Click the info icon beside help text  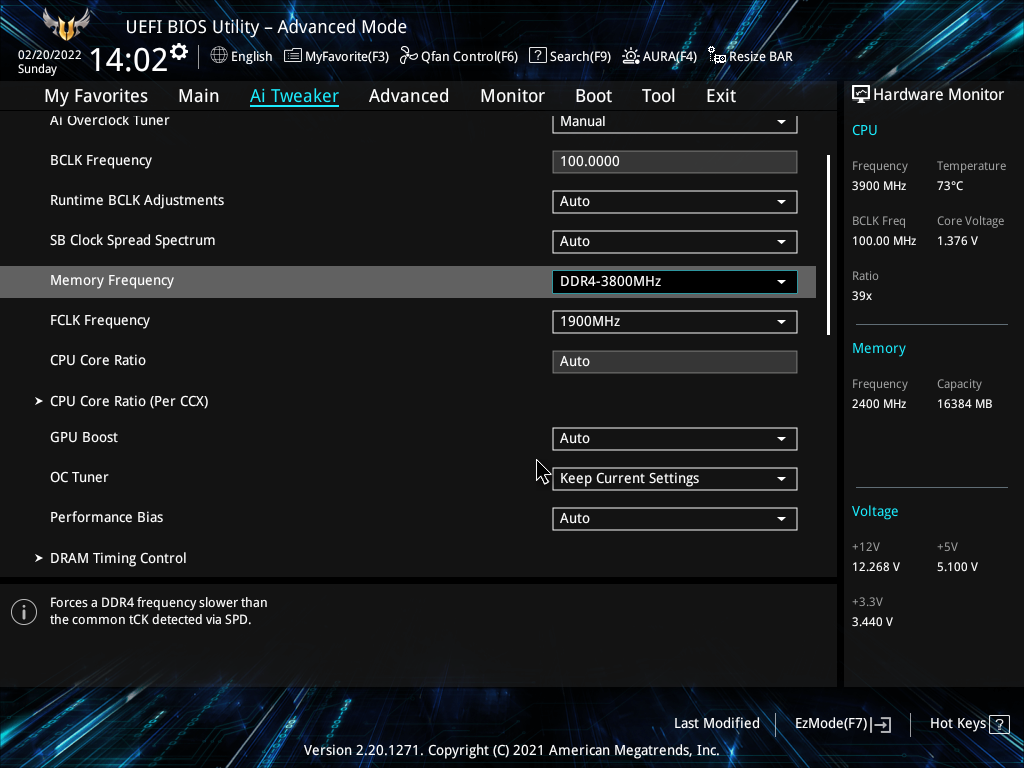[24, 612]
